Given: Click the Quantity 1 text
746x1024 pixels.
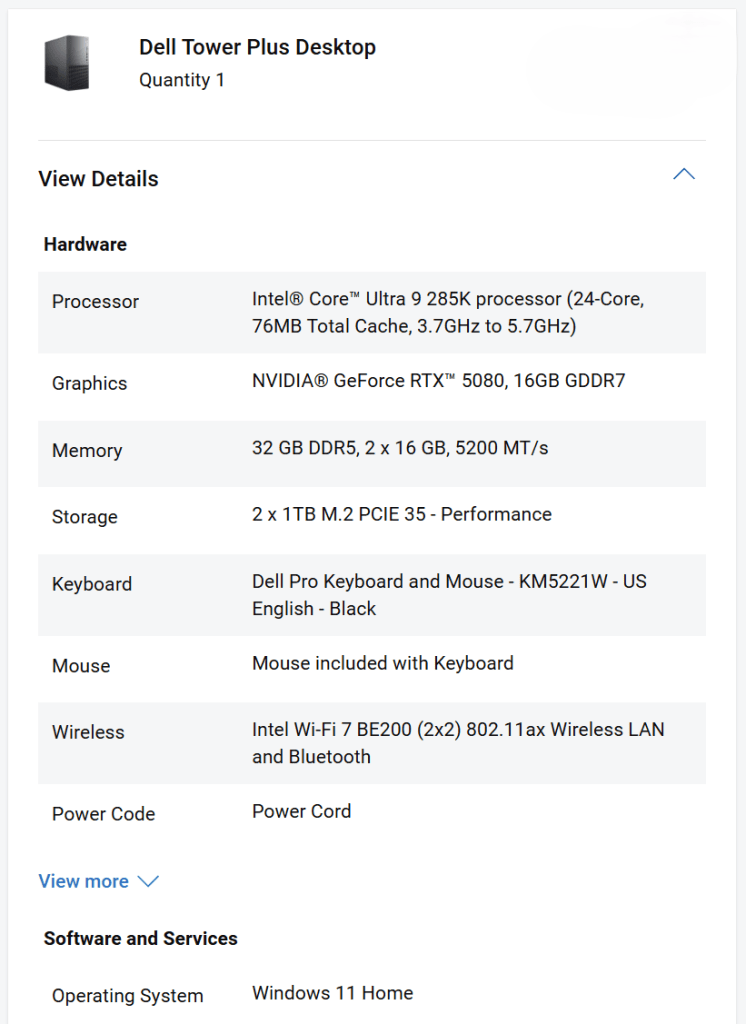Looking at the screenshot, I should tap(182, 80).
